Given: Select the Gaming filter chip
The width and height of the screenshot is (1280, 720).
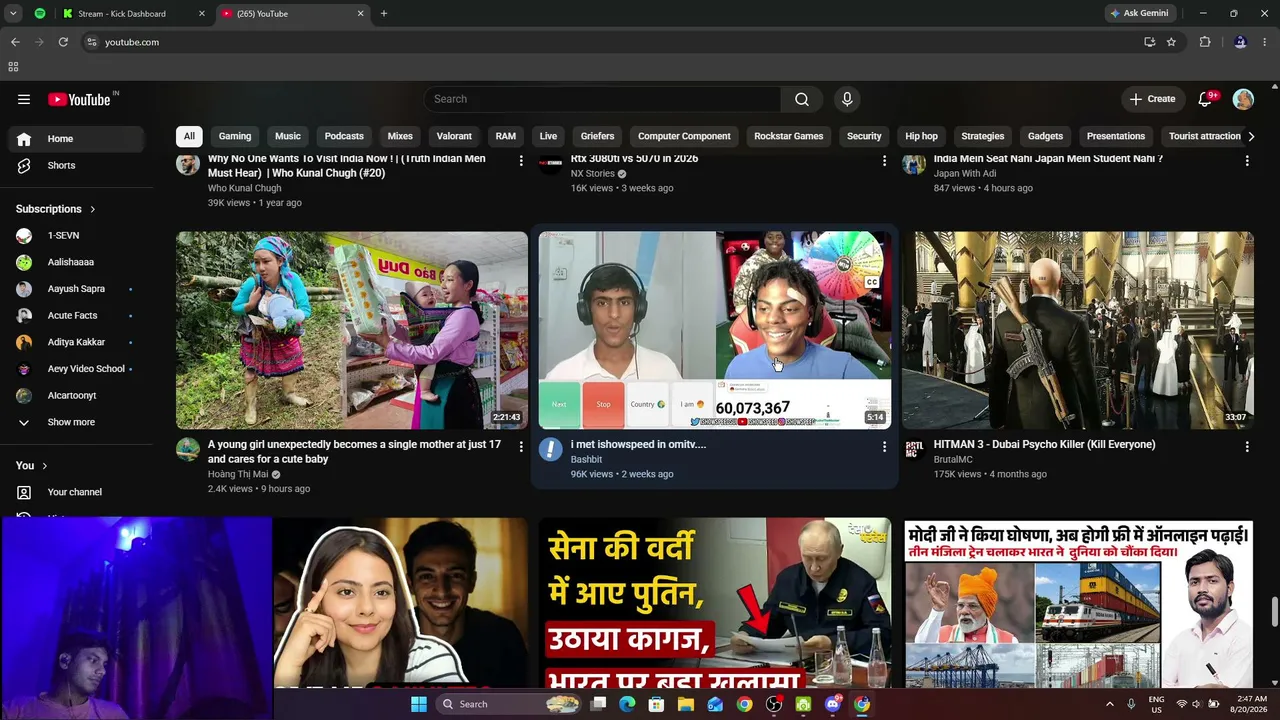Looking at the screenshot, I should point(235,136).
